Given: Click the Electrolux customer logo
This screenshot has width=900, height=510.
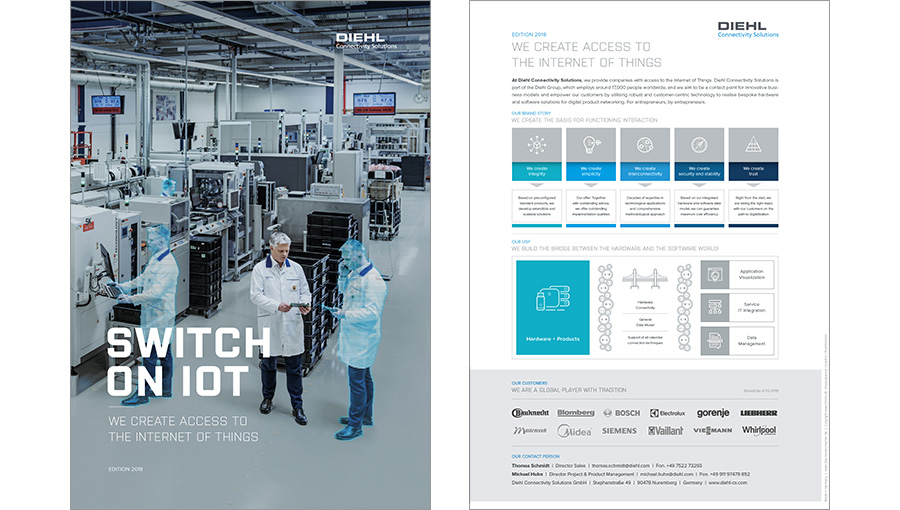Looking at the screenshot, I should click(x=667, y=412).
